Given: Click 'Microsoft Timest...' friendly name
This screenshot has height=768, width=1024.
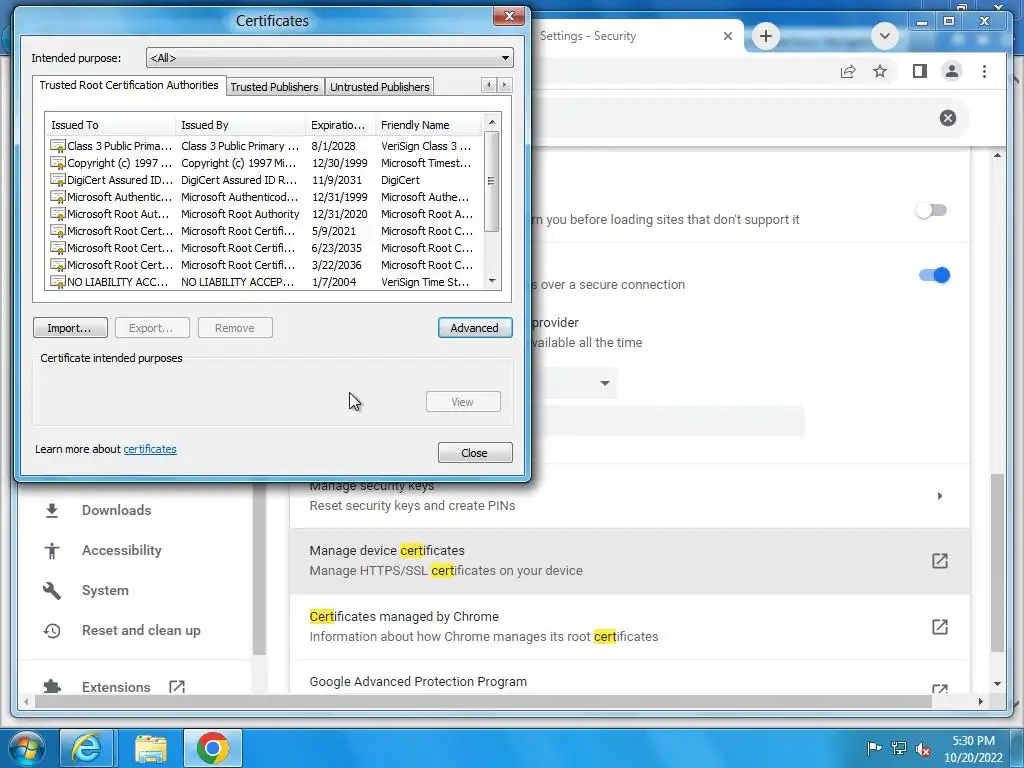Looking at the screenshot, I should click(x=426, y=163).
